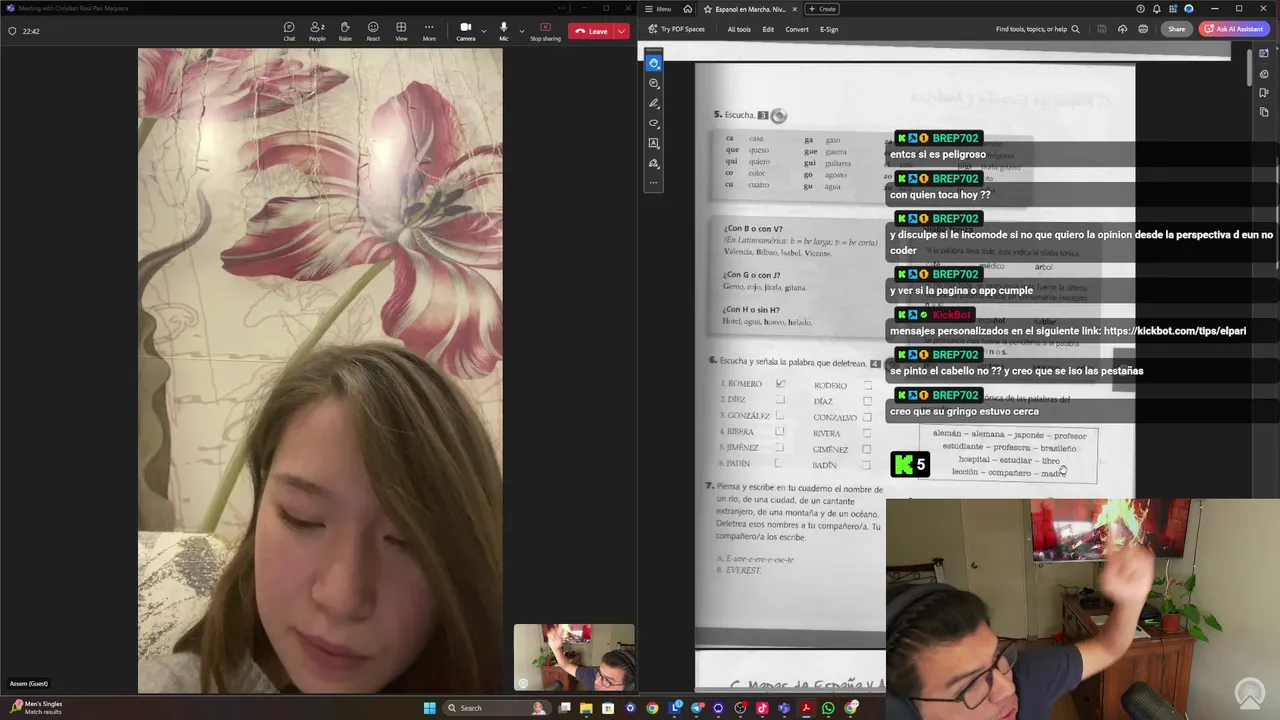Click the shield security icon beside meeting timer
Image resolution: width=1280 pixels, height=720 pixels.
[12, 31]
